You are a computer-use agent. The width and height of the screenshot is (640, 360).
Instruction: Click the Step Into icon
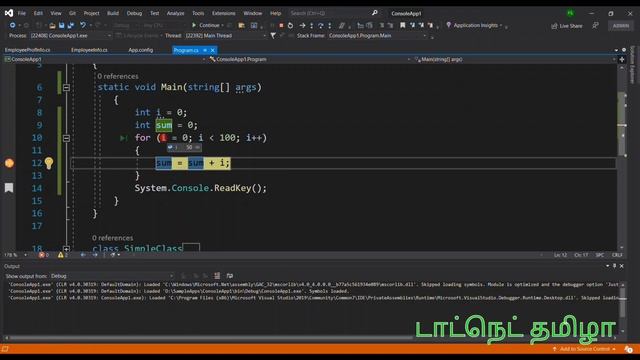312,25
